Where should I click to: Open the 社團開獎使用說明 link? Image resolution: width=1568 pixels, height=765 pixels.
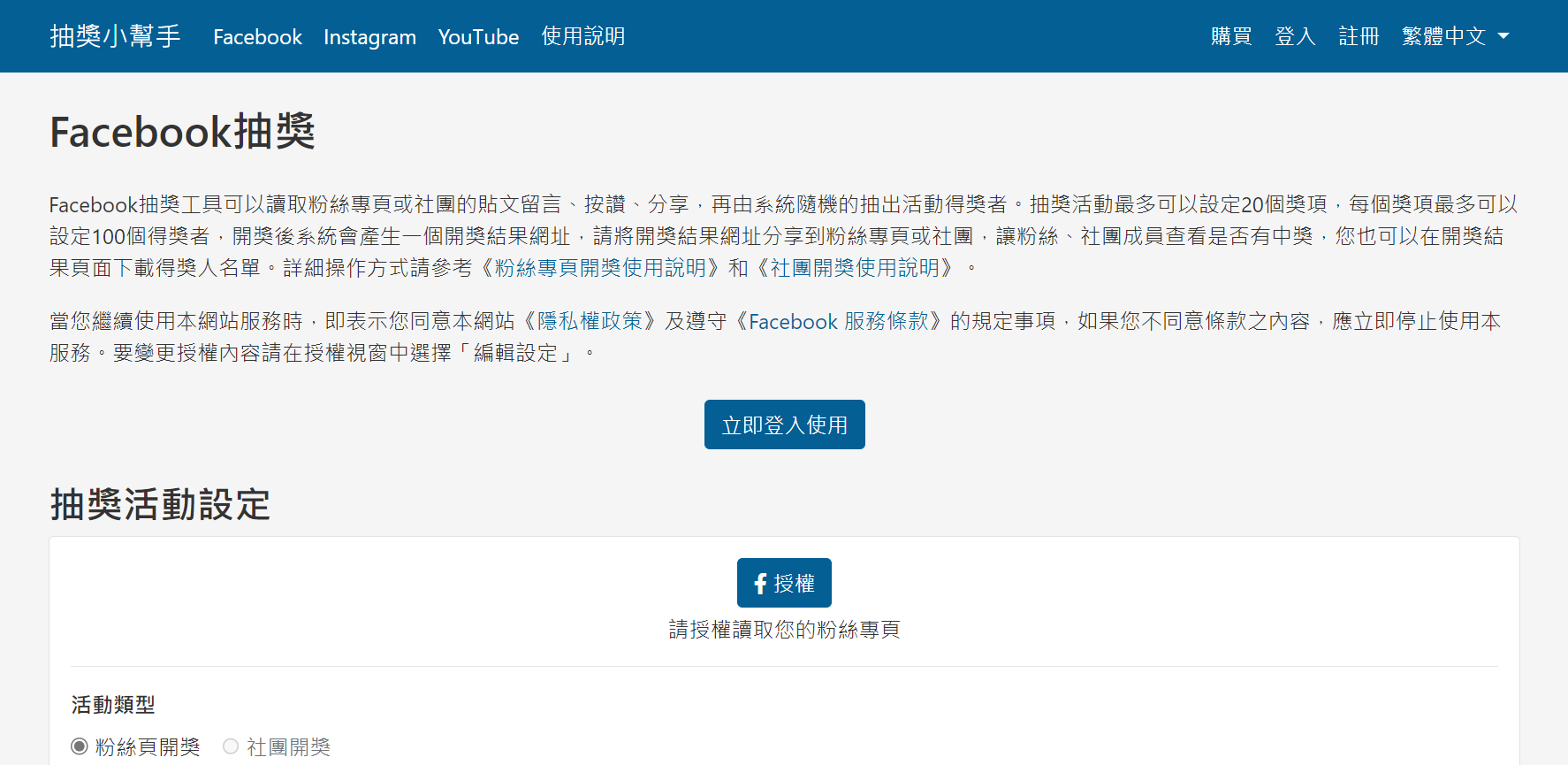[855, 268]
